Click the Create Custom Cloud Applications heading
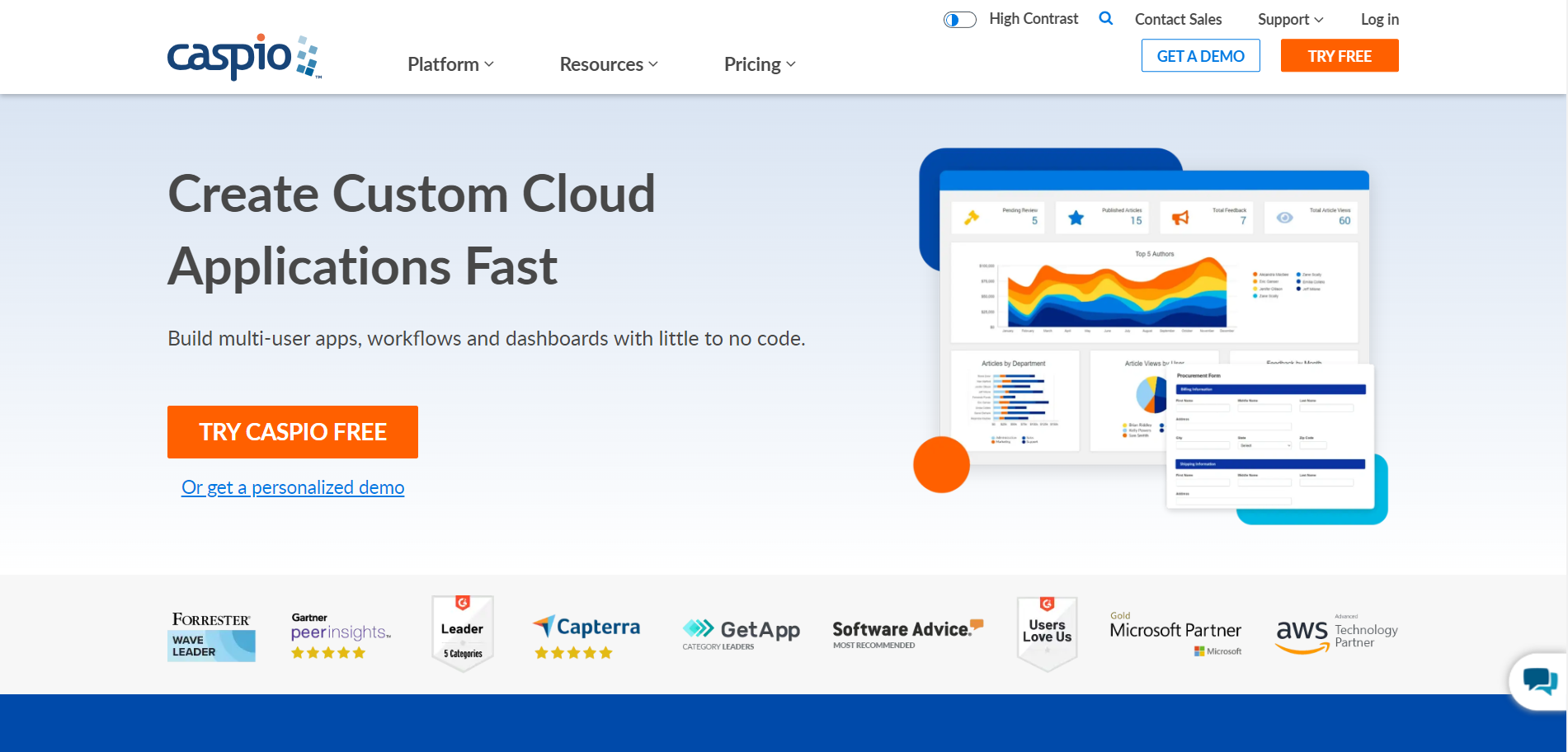The width and height of the screenshot is (1568, 752). pyautogui.click(x=412, y=230)
